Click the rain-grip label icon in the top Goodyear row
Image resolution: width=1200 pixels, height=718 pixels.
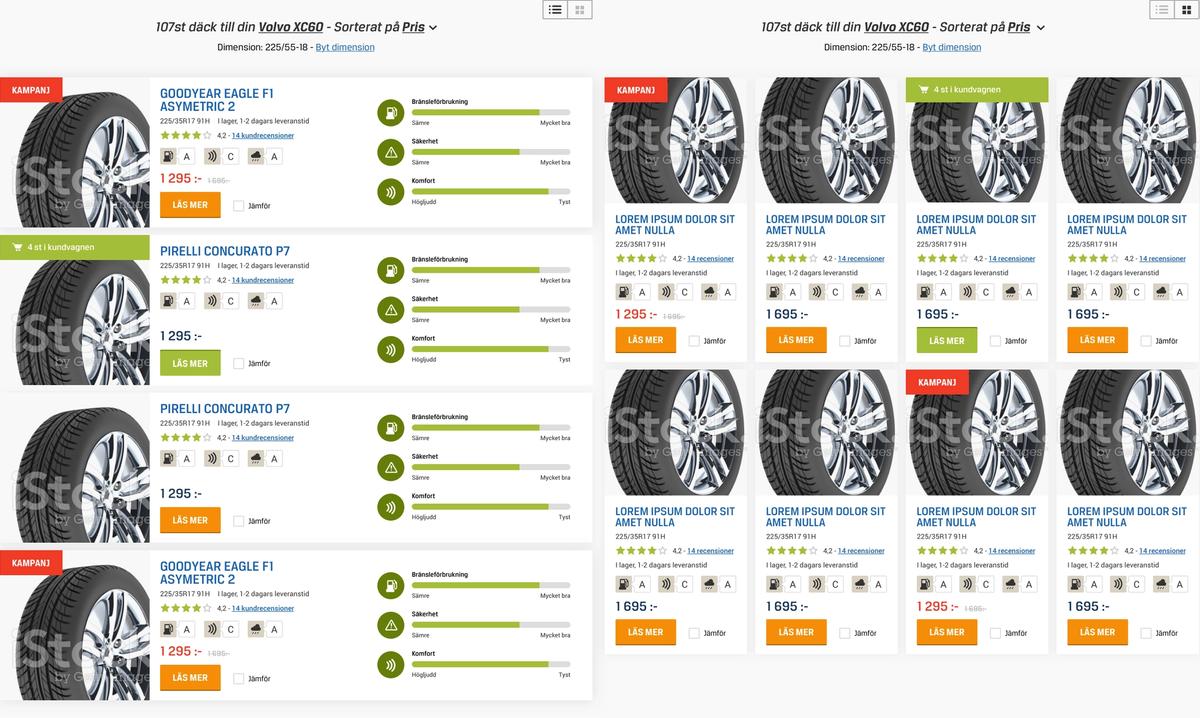click(x=256, y=156)
